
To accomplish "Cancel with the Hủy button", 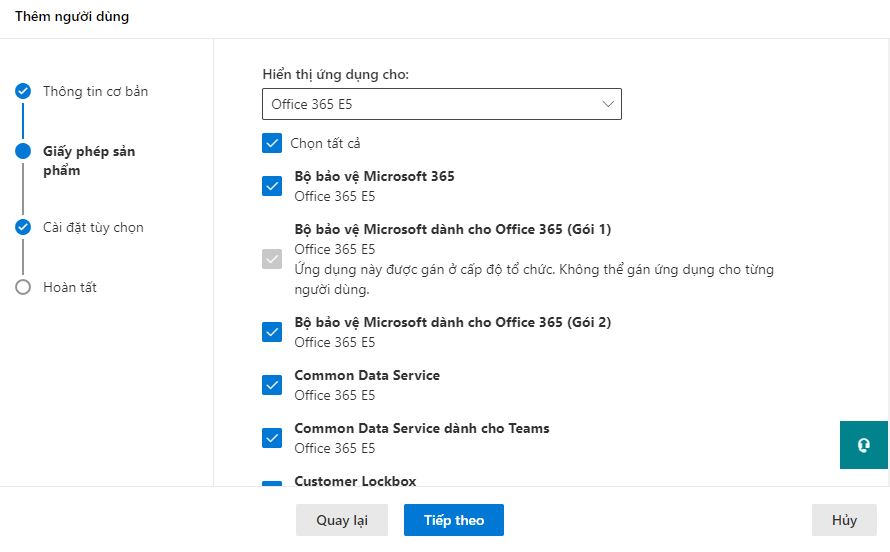I will click(x=844, y=520).
